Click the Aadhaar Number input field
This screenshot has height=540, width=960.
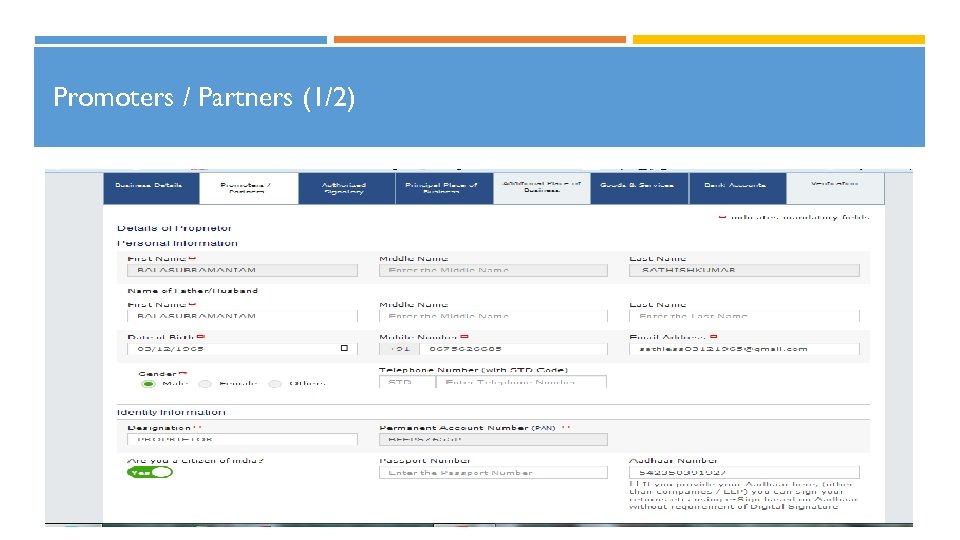744,472
